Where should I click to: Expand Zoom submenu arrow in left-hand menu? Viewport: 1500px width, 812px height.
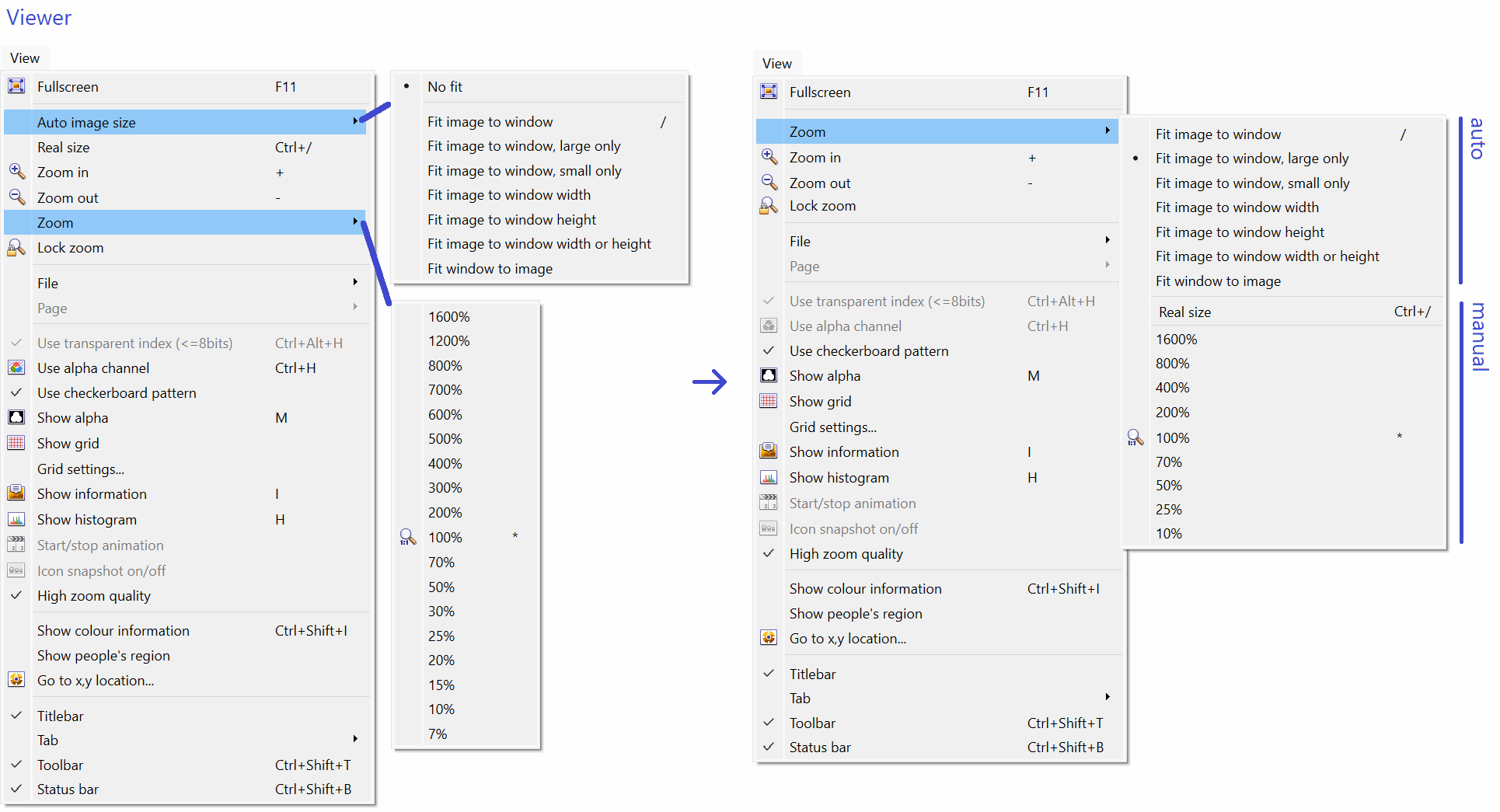pyautogui.click(x=355, y=221)
